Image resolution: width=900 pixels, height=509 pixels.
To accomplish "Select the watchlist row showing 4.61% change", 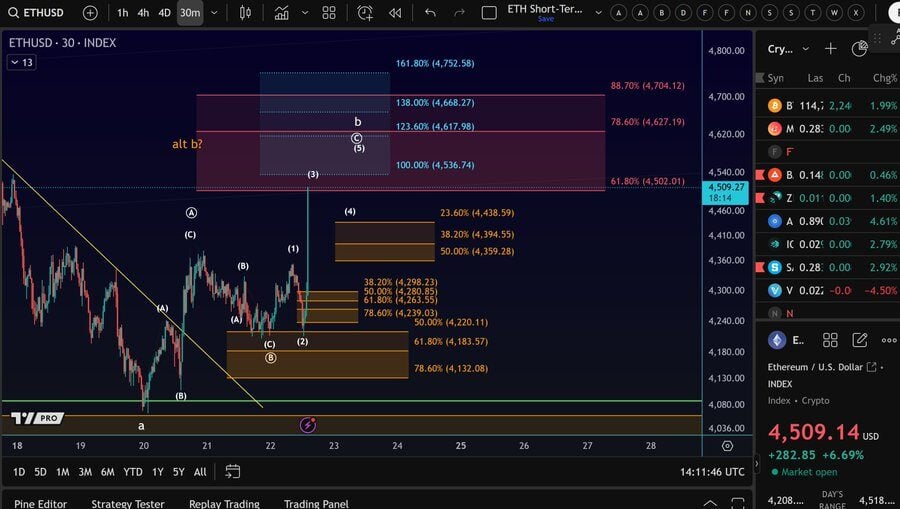I will click(827, 221).
